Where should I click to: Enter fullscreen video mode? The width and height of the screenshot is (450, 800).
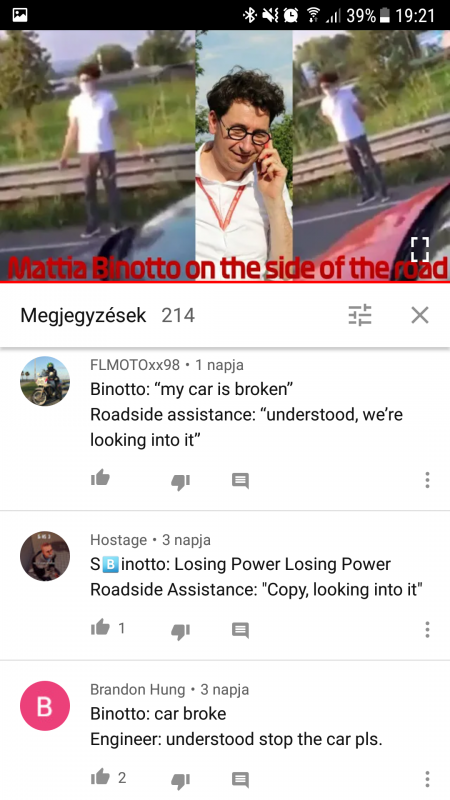(420, 249)
